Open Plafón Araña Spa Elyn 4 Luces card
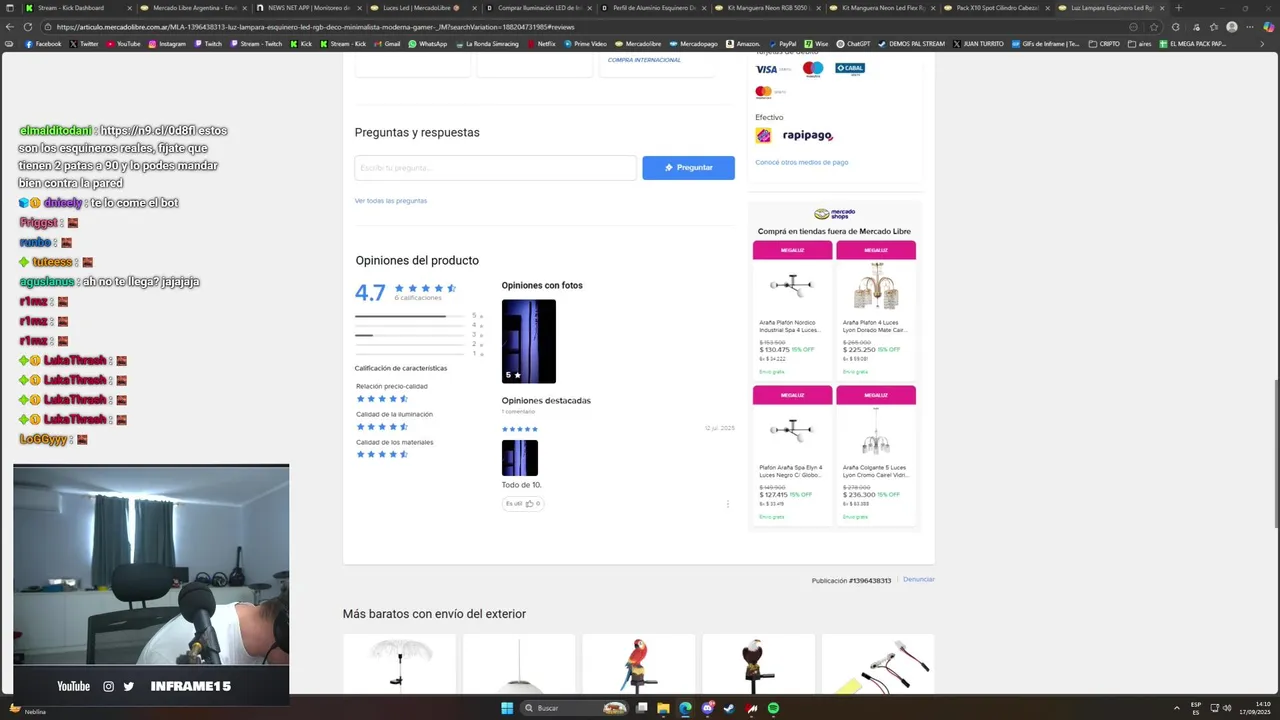Viewport: 1280px width, 720px height. pyautogui.click(x=792, y=456)
